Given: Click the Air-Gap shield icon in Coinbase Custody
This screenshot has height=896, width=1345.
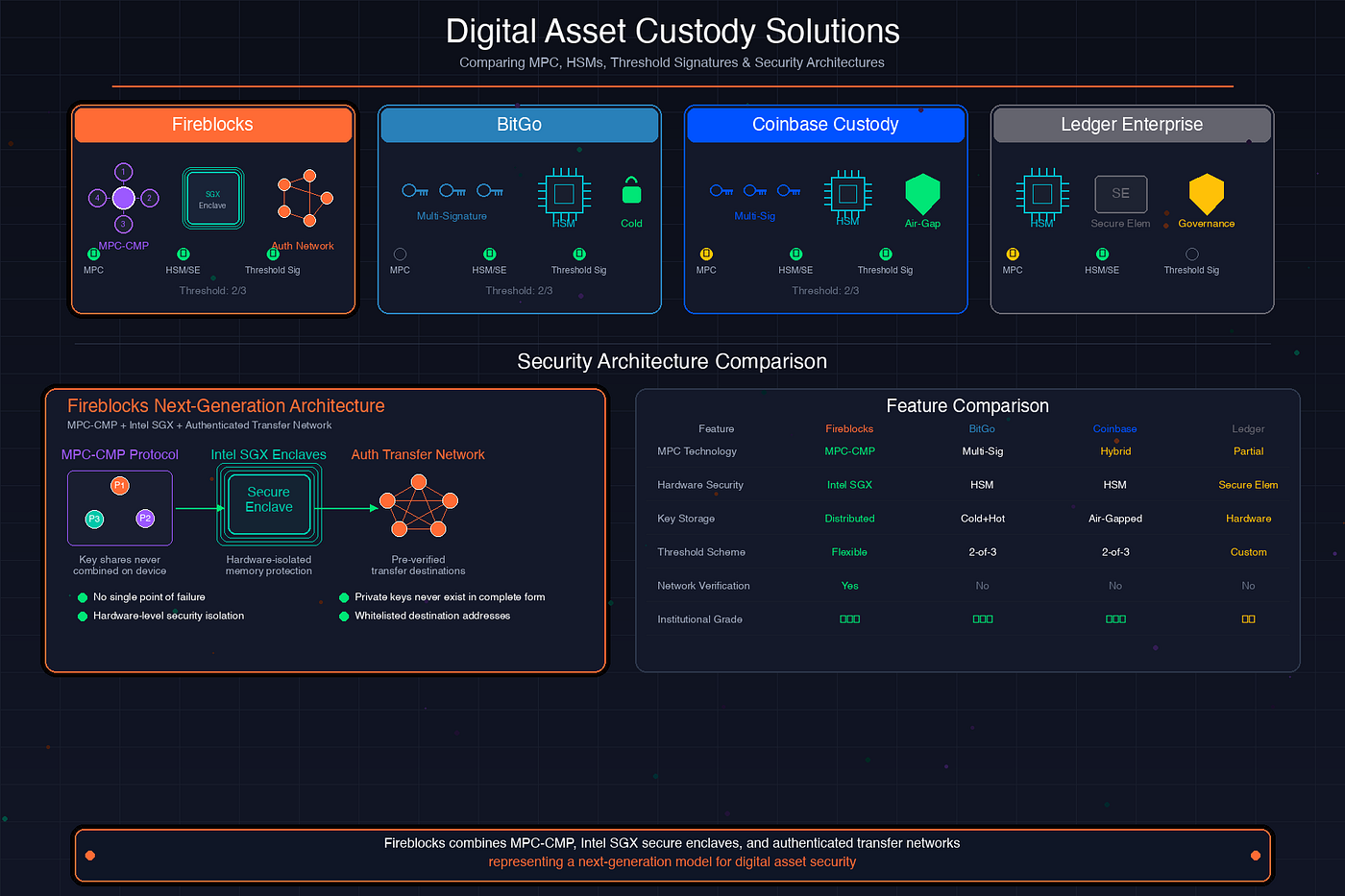Looking at the screenshot, I should (x=921, y=196).
